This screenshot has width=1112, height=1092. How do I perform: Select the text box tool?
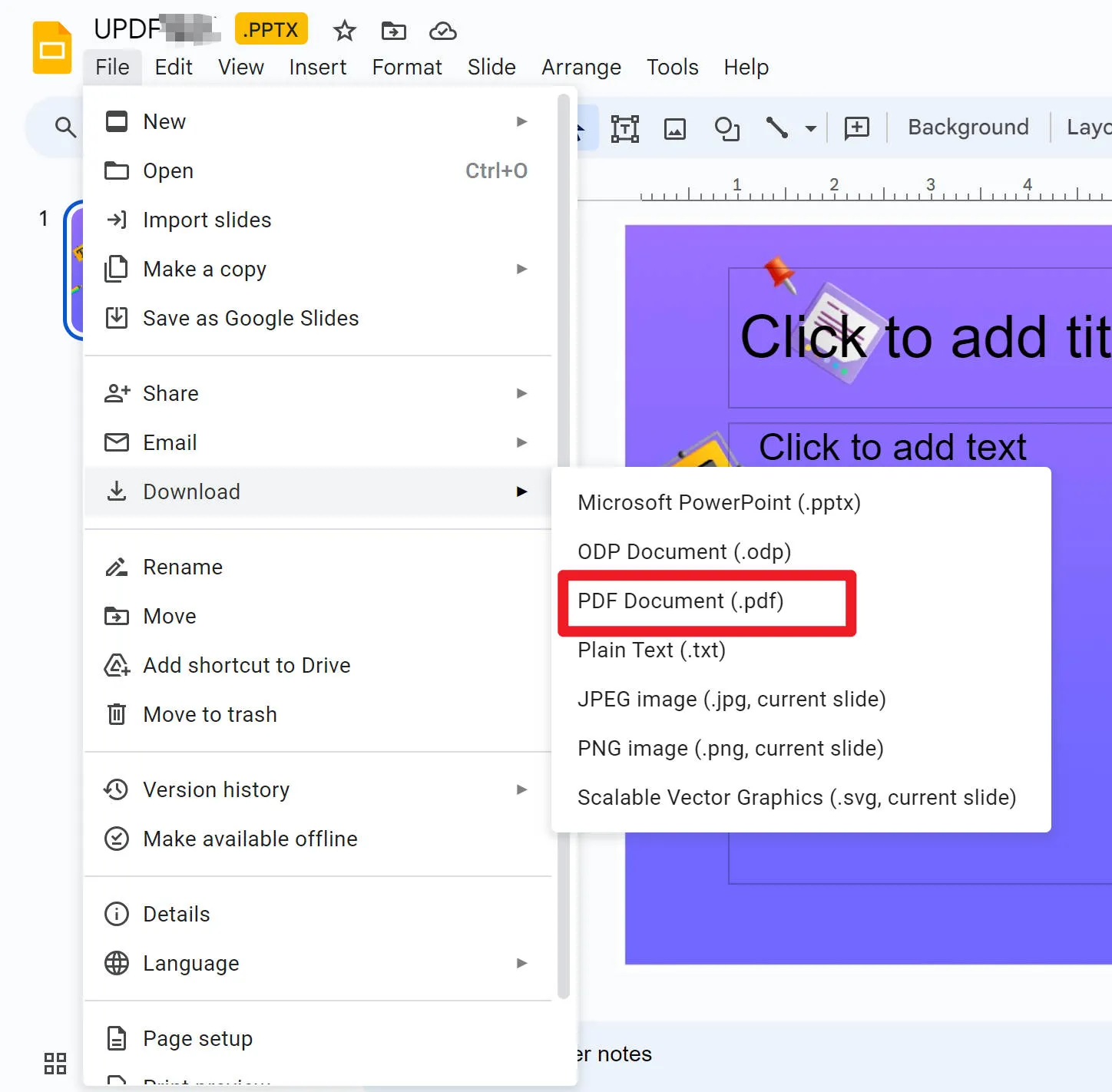tap(625, 127)
